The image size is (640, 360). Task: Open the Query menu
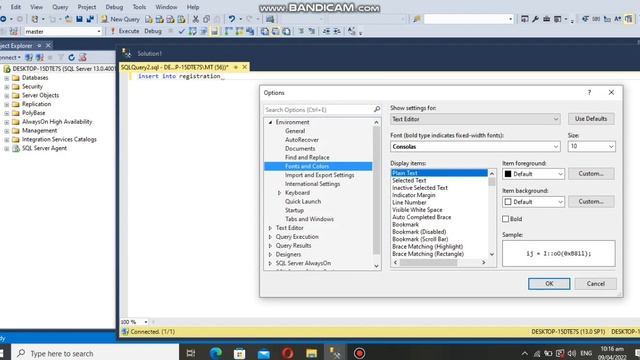coord(60,7)
